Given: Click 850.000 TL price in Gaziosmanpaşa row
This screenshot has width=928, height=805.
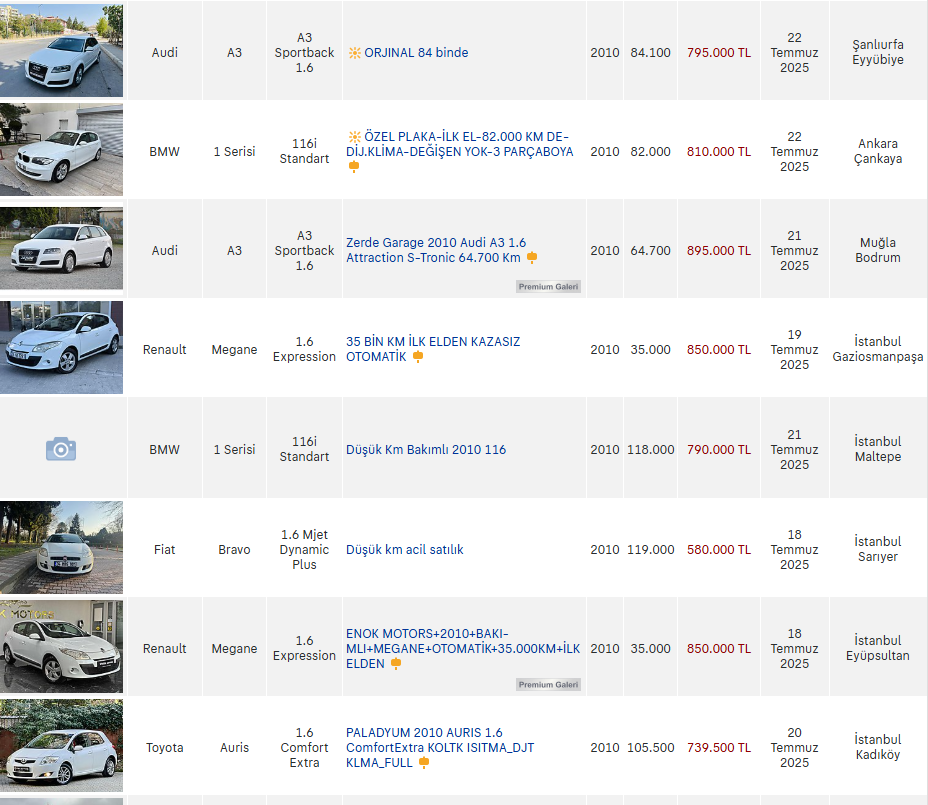Looking at the screenshot, I should click(x=719, y=350).
